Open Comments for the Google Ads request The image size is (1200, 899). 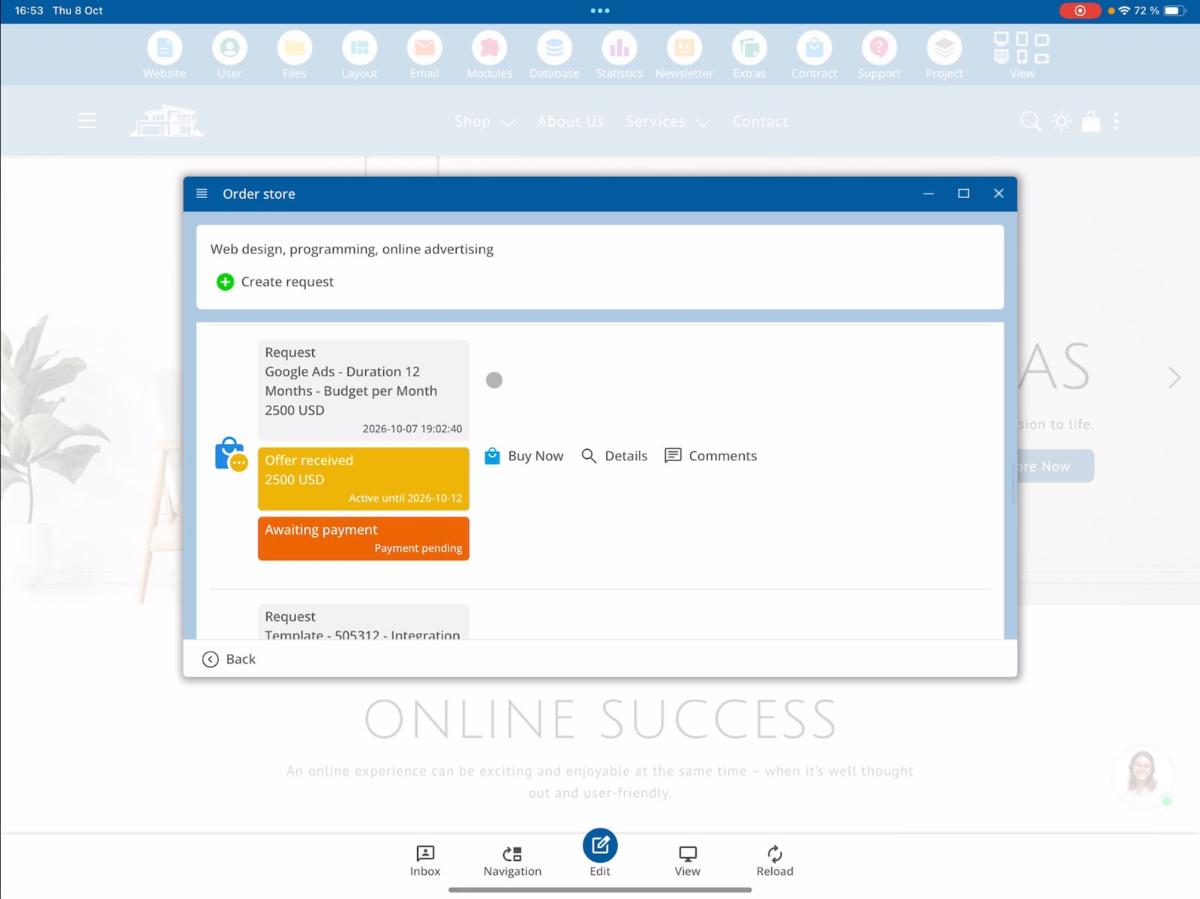[x=711, y=456]
